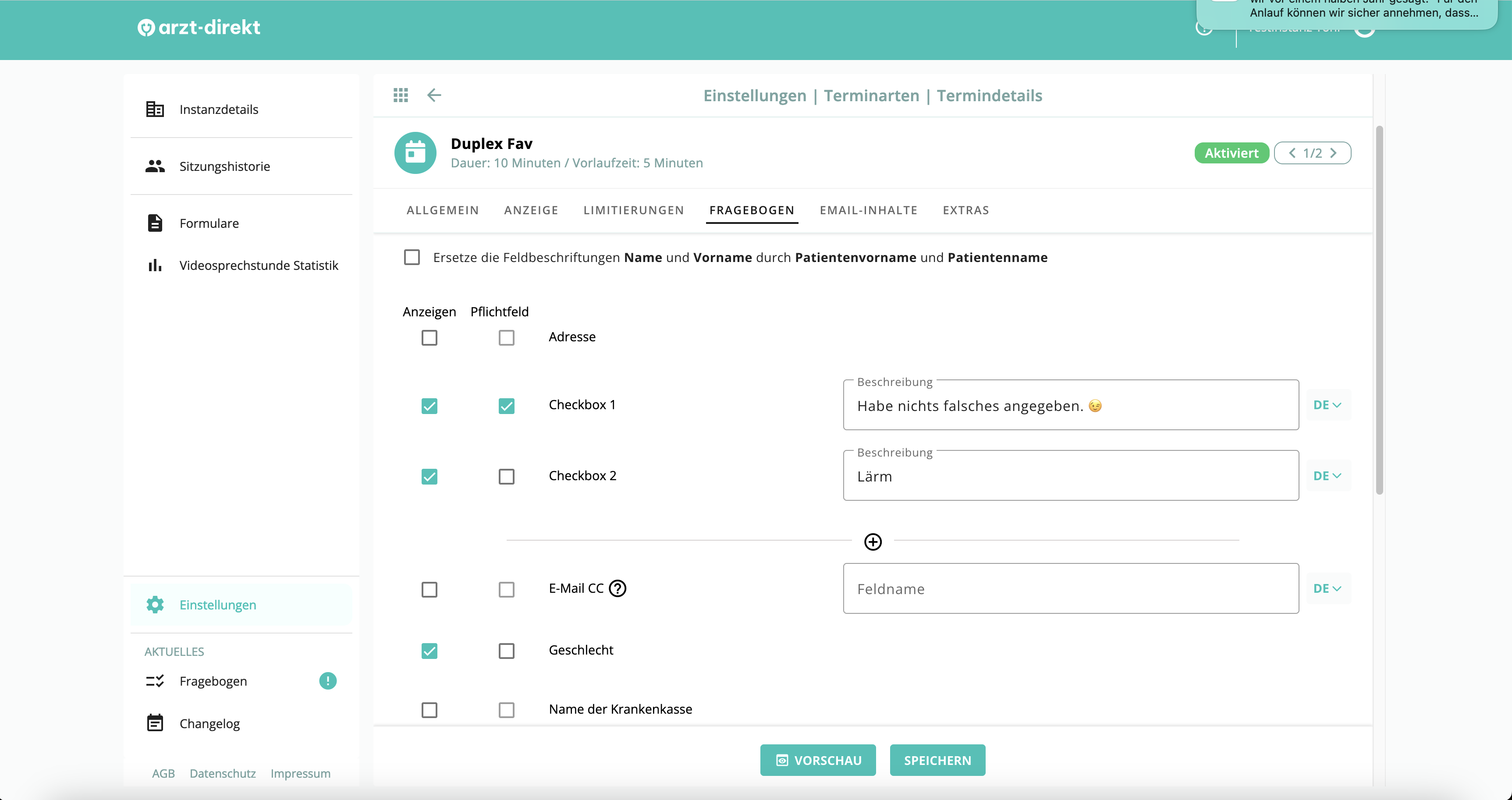This screenshot has width=1512, height=800.
Task: Open Videosprechstunde Statistik in the sidebar
Action: pos(241,265)
